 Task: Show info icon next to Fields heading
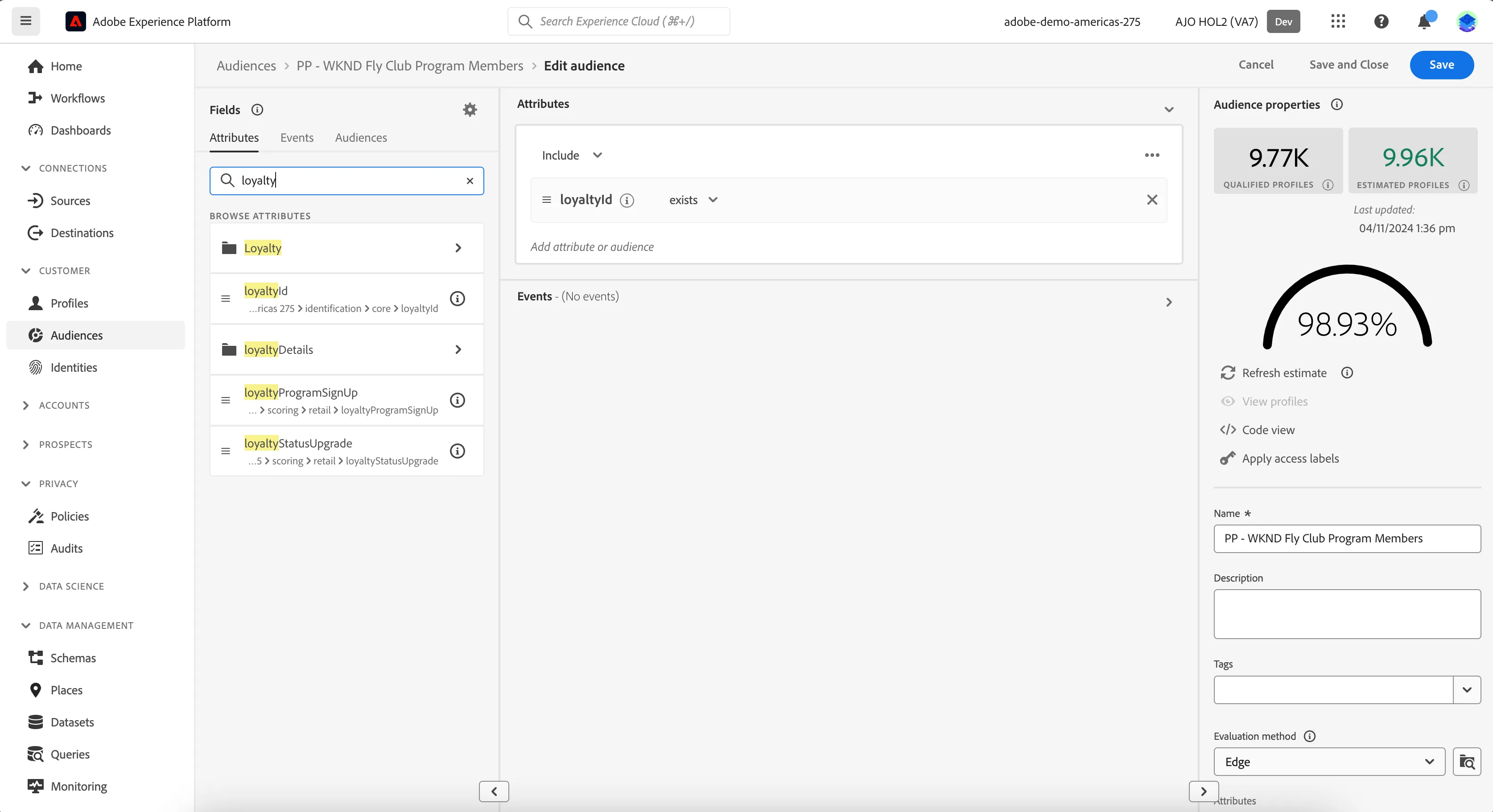coord(257,110)
